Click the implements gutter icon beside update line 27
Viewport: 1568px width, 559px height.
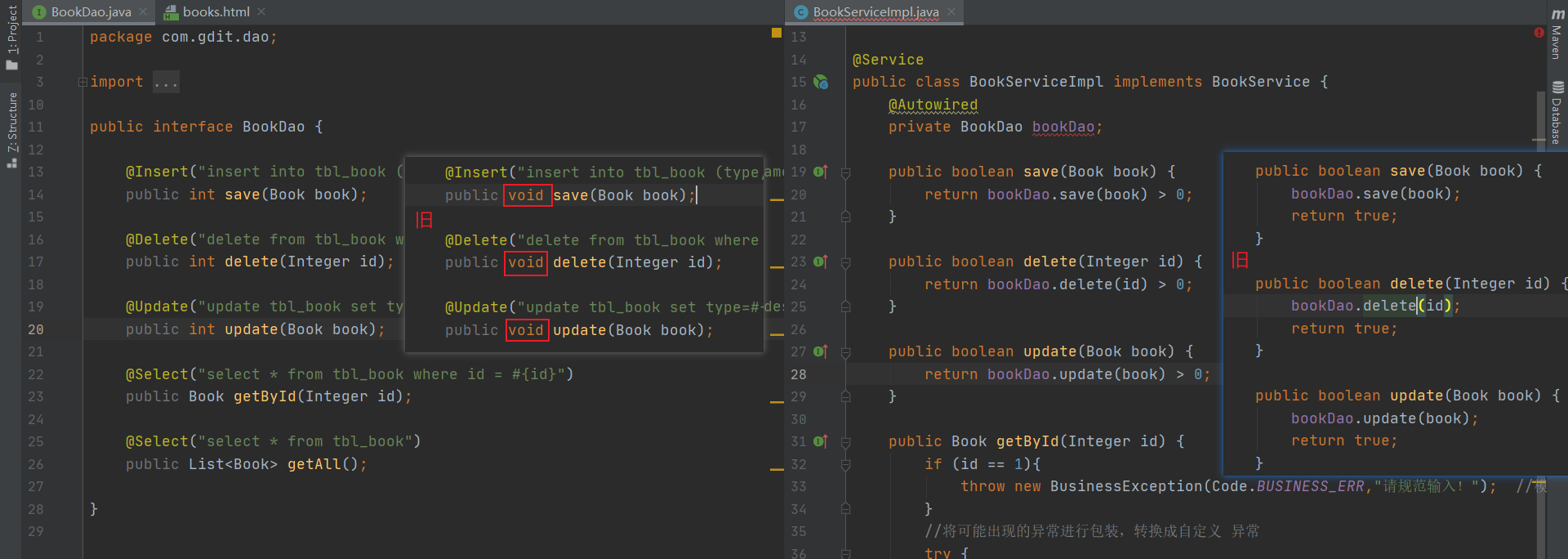click(821, 351)
